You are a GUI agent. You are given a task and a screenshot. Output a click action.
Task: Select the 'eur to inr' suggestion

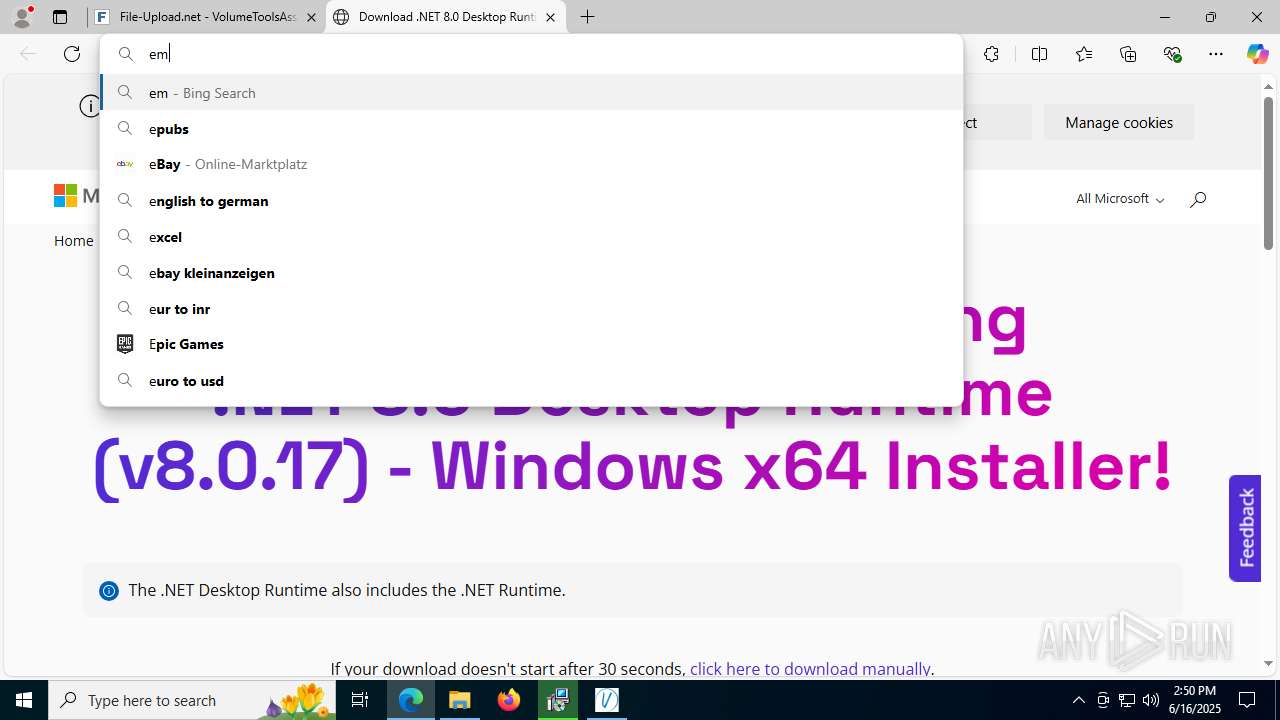click(531, 309)
